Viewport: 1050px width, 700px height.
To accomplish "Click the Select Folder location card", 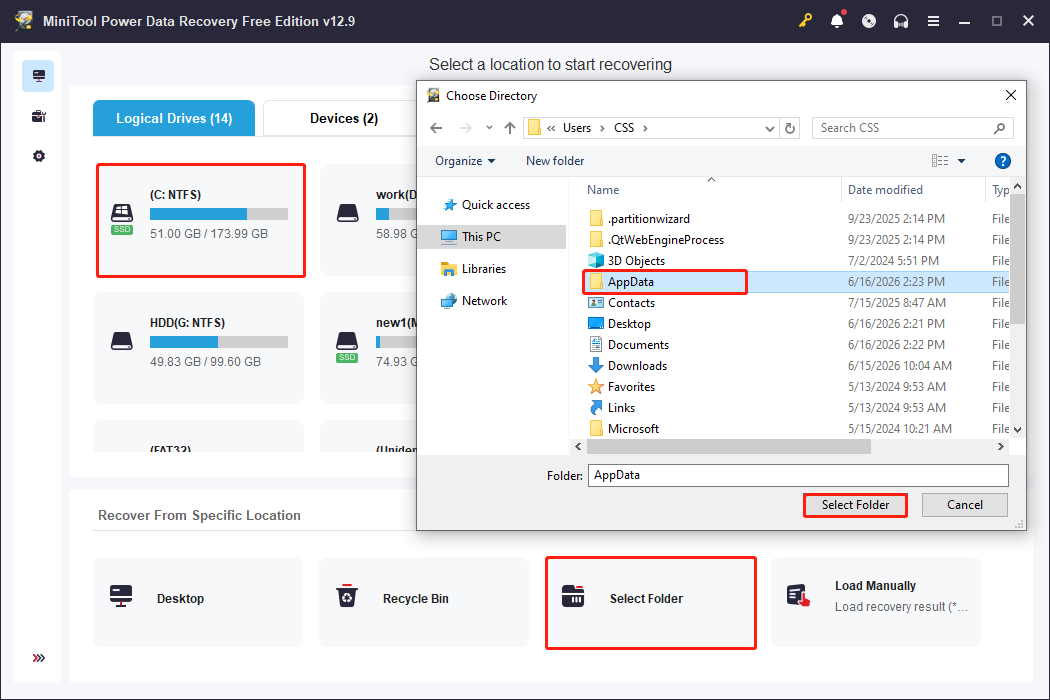I will pos(651,602).
